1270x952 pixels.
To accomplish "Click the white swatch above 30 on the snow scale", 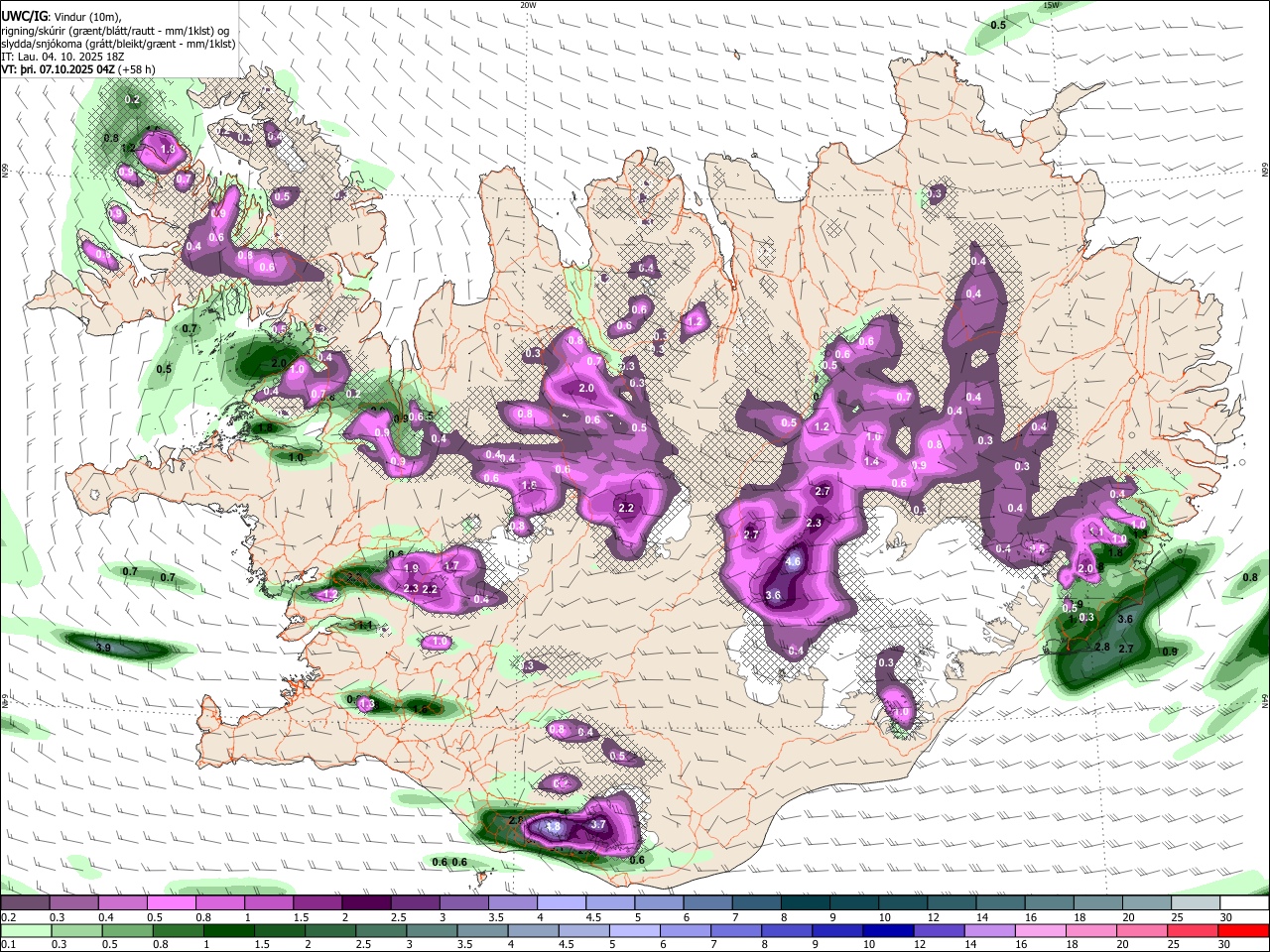I will pyautogui.click(x=1245, y=903).
